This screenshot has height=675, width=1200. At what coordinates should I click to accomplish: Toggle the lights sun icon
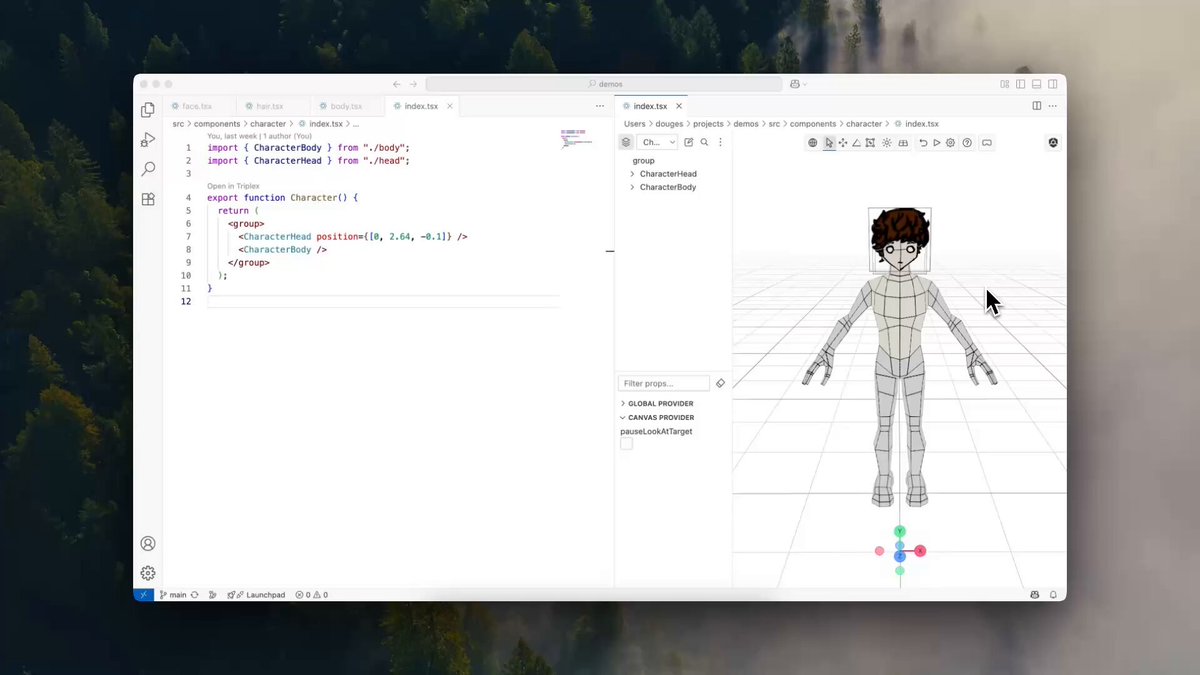887,143
